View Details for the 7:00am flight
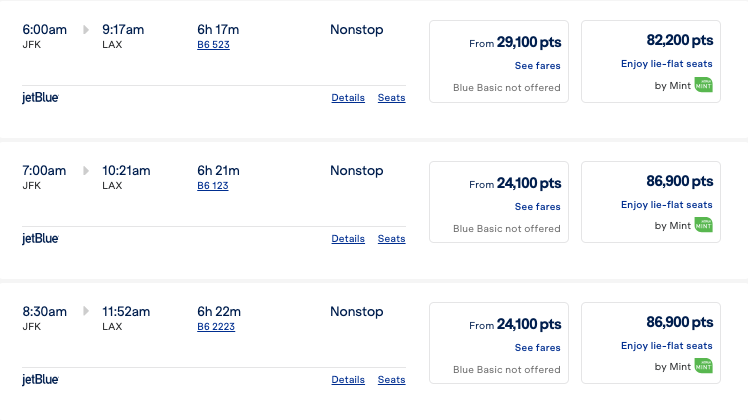The width and height of the screenshot is (748, 420). (348, 239)
